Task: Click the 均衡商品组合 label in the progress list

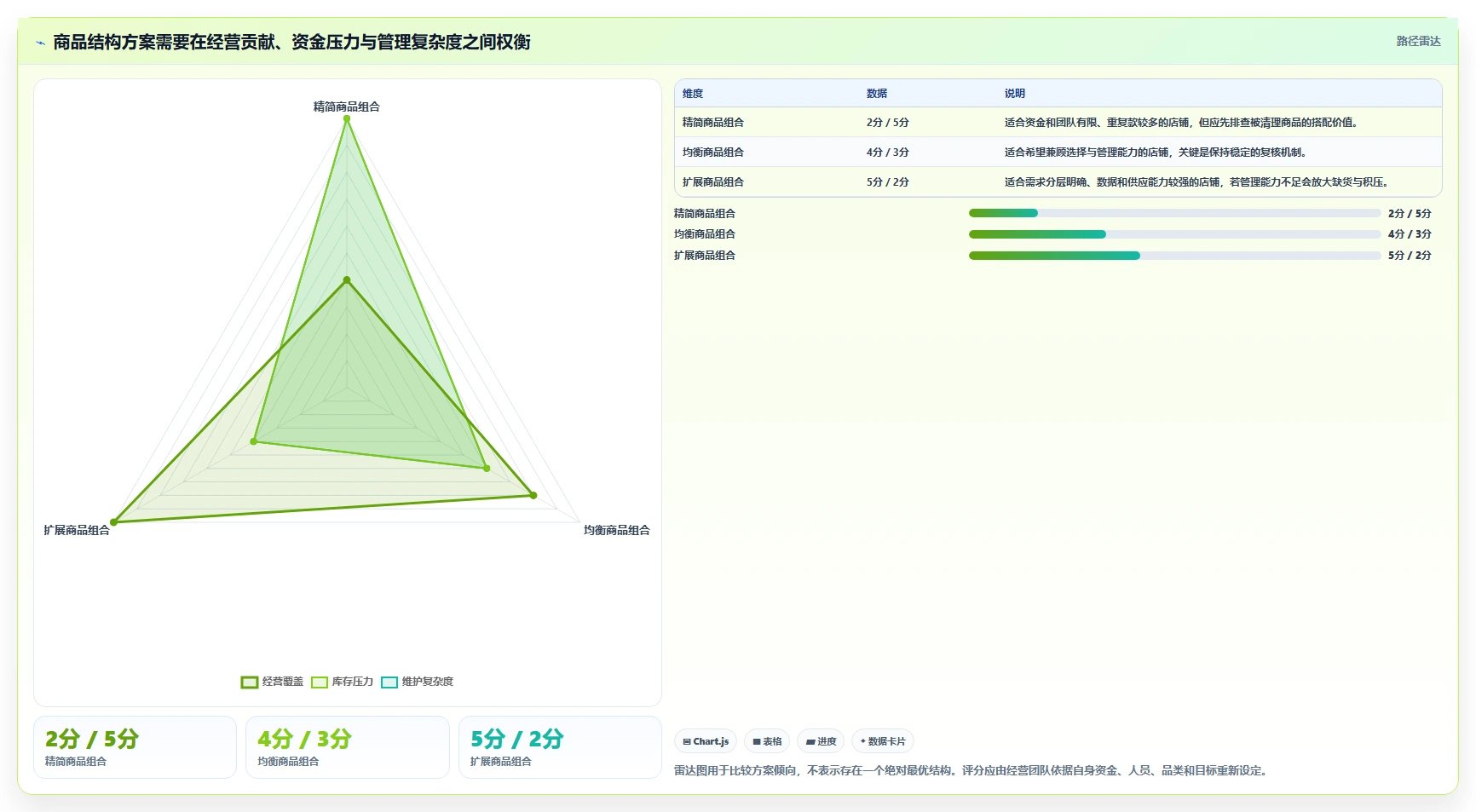Action: [x=705, y=233]
